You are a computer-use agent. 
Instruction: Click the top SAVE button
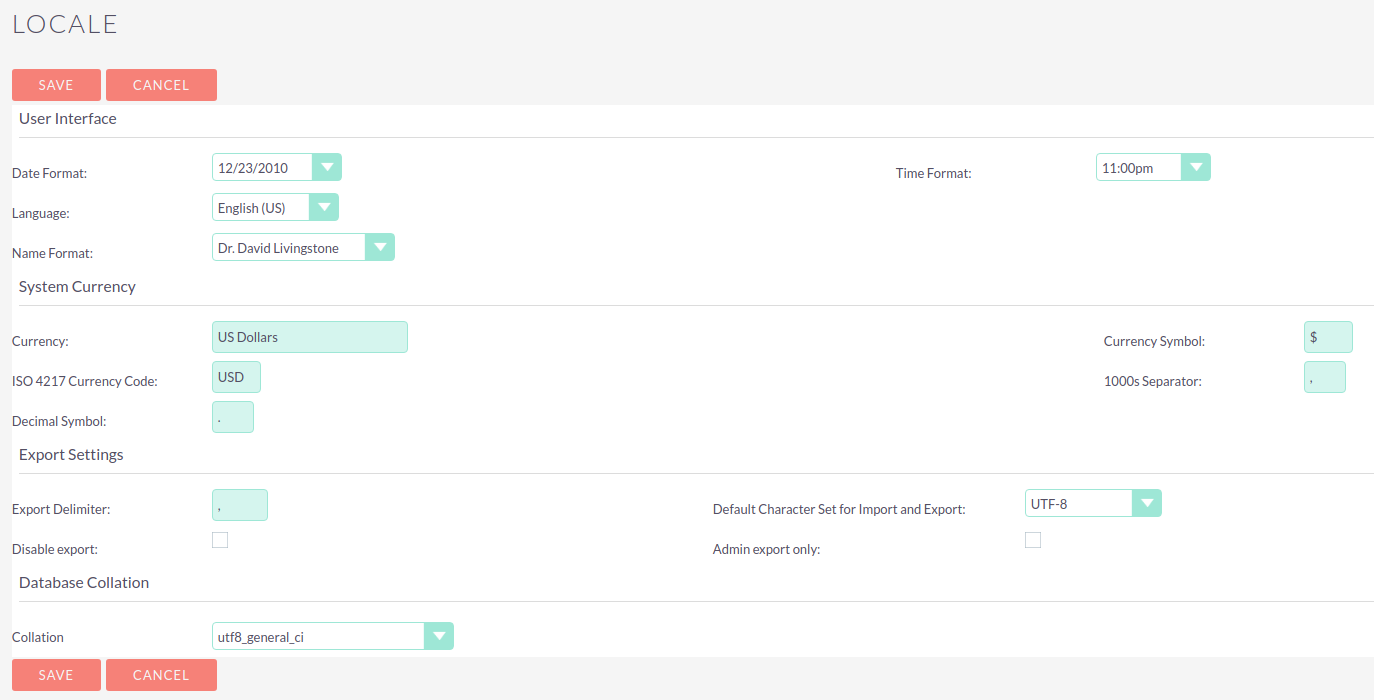tap(56, 85)
